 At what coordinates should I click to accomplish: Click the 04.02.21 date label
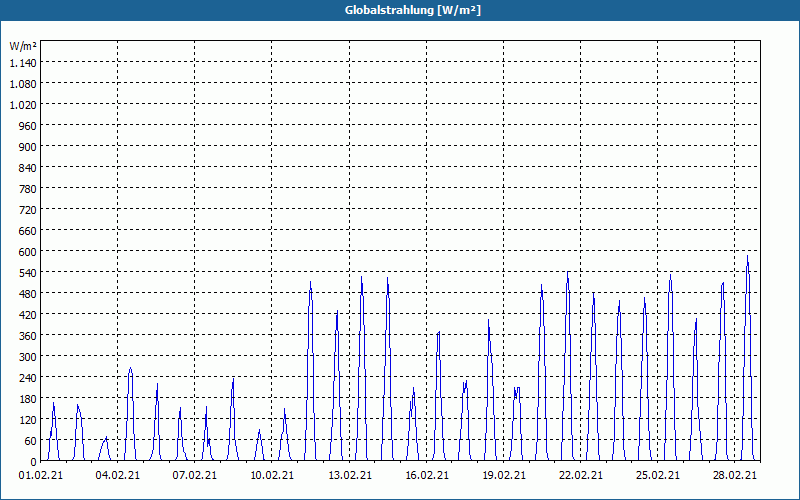tap(117, 476)
